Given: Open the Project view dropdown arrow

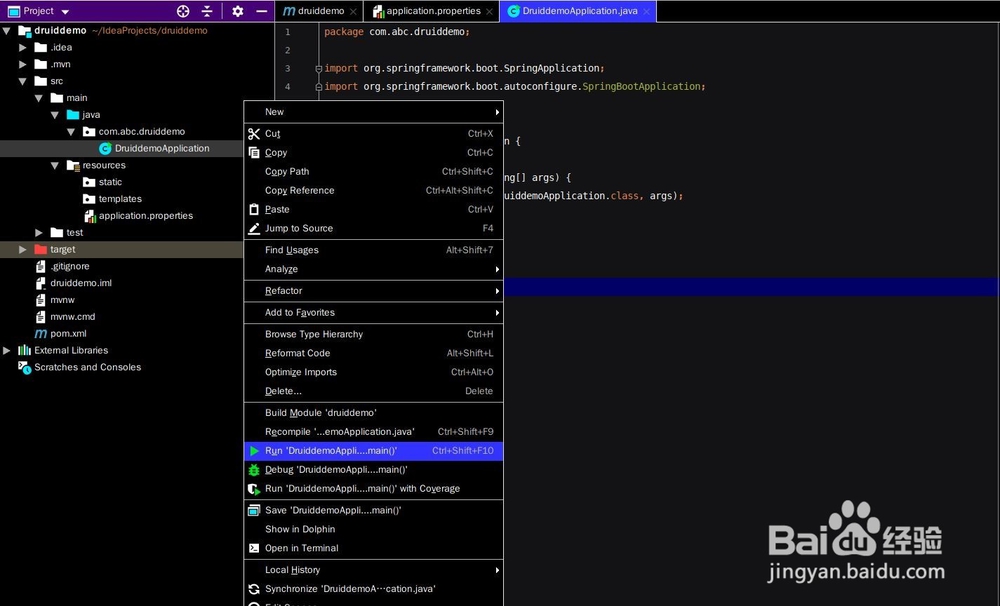Looking at the screenshot, I should 65,11.
